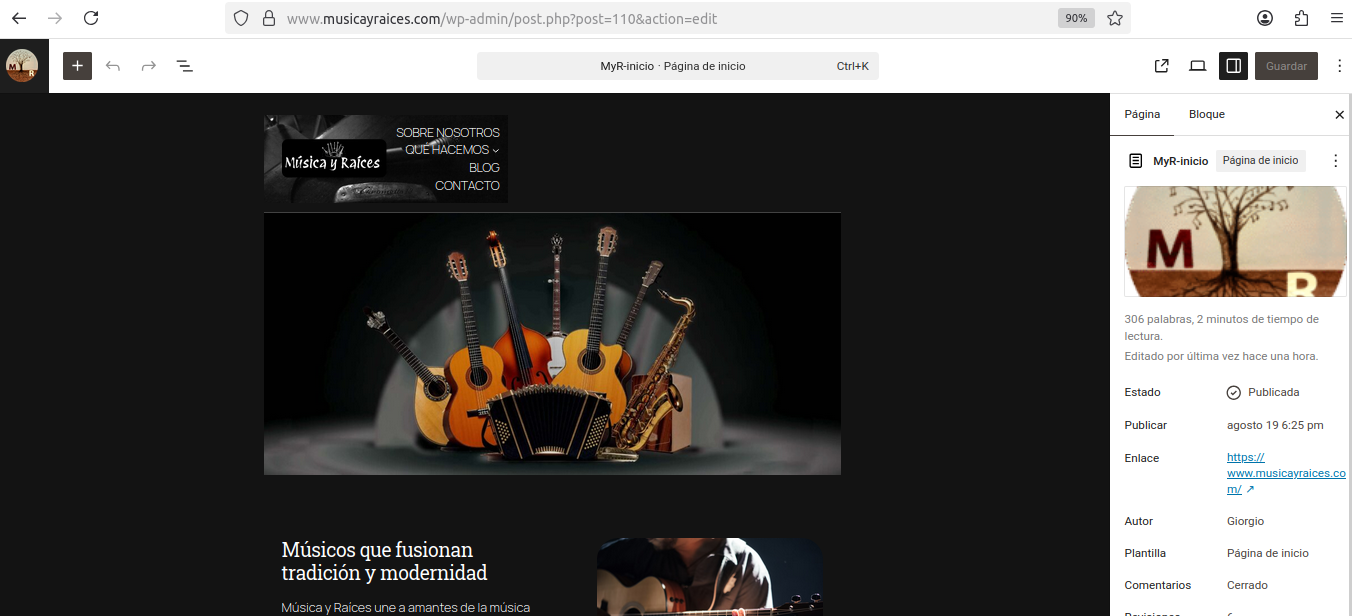Bookmark this page with the star icon
Image resolution: width=1352 pixels, height=616 pixels.
coord(1115,18)
